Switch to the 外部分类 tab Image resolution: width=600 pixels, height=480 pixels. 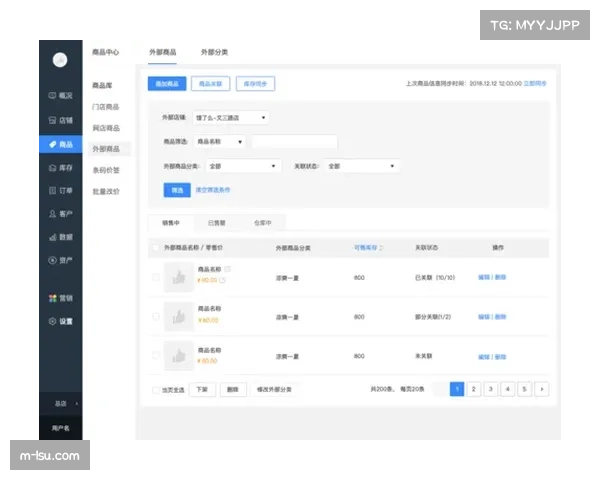click(x=214, y=51)
